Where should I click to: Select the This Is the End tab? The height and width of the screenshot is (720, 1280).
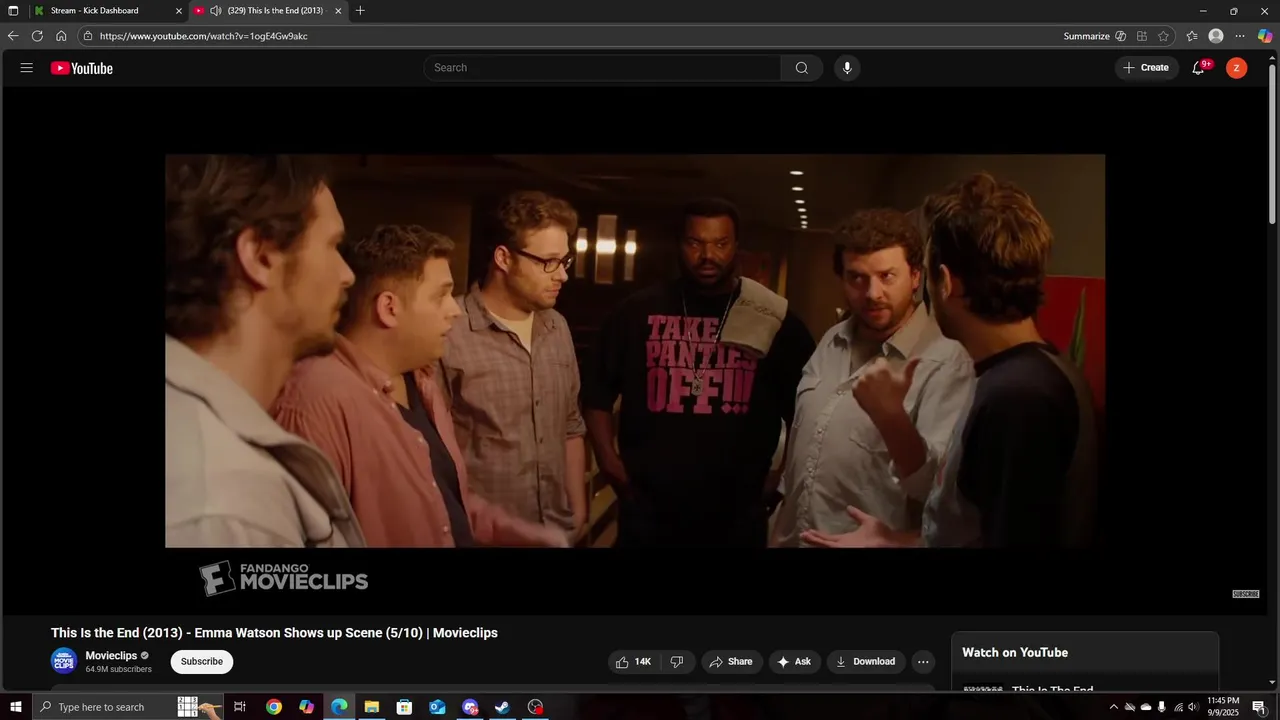point(268,11)
